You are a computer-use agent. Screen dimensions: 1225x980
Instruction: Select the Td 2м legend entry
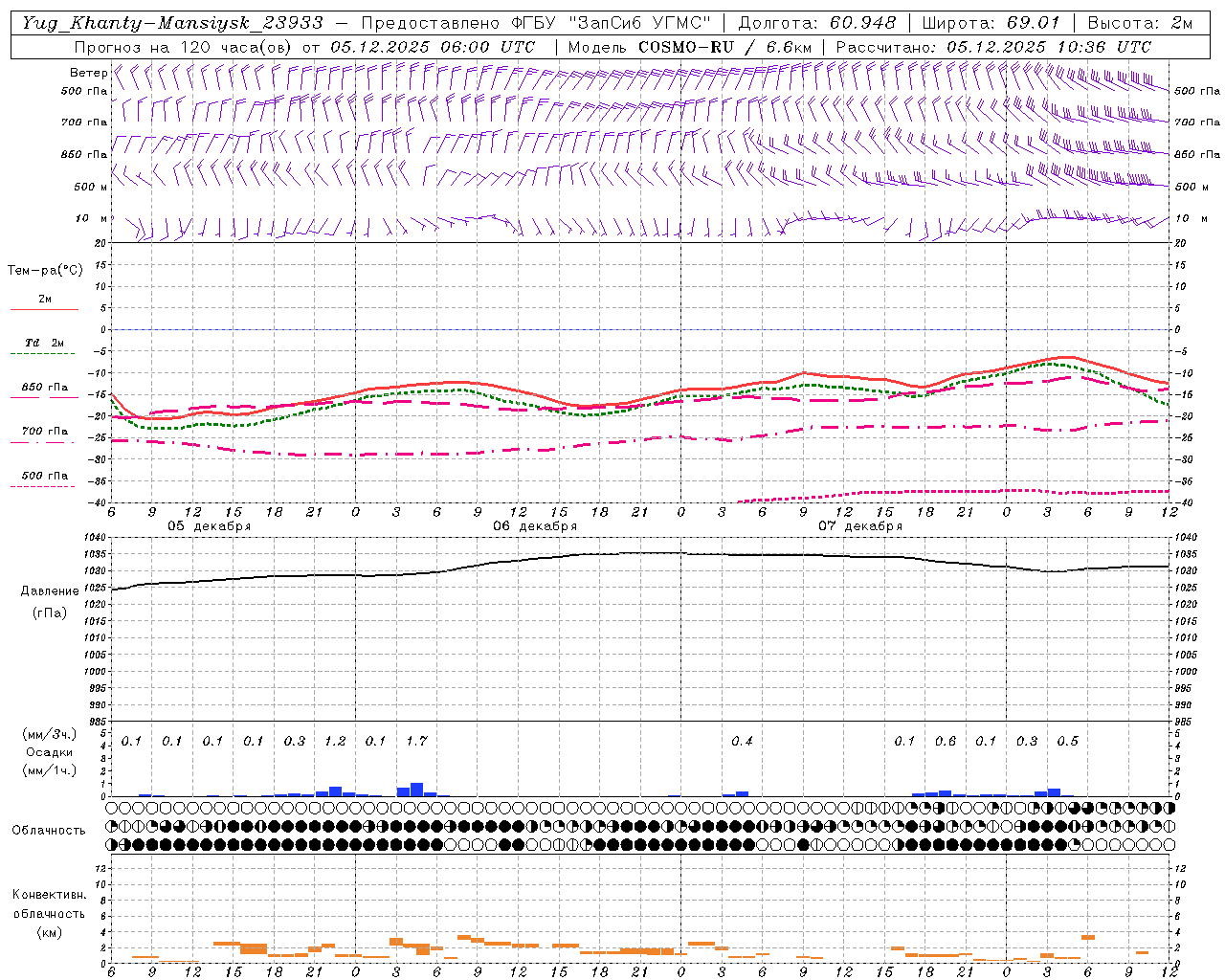point(44,343)
